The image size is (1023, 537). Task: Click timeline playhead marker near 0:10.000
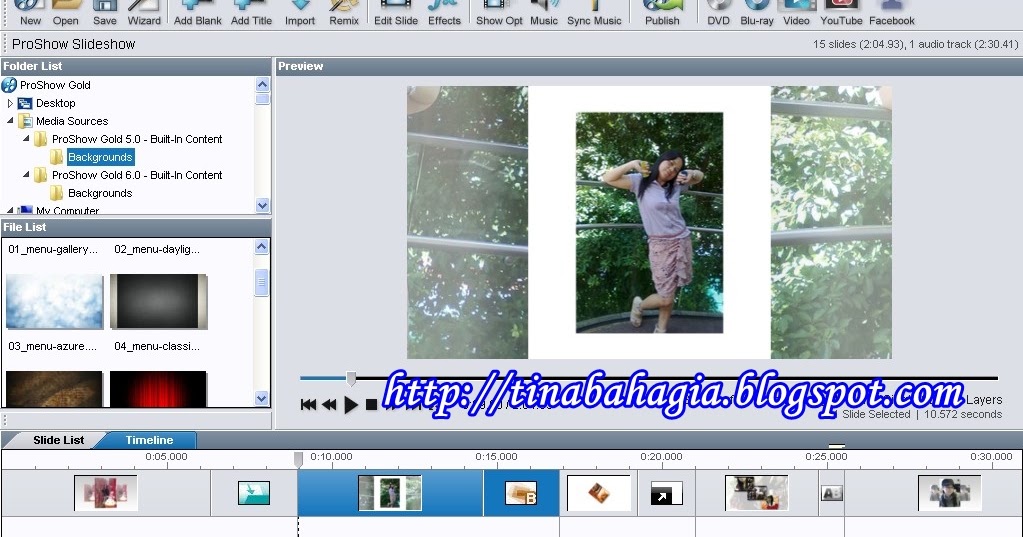(x=298, y=459)
